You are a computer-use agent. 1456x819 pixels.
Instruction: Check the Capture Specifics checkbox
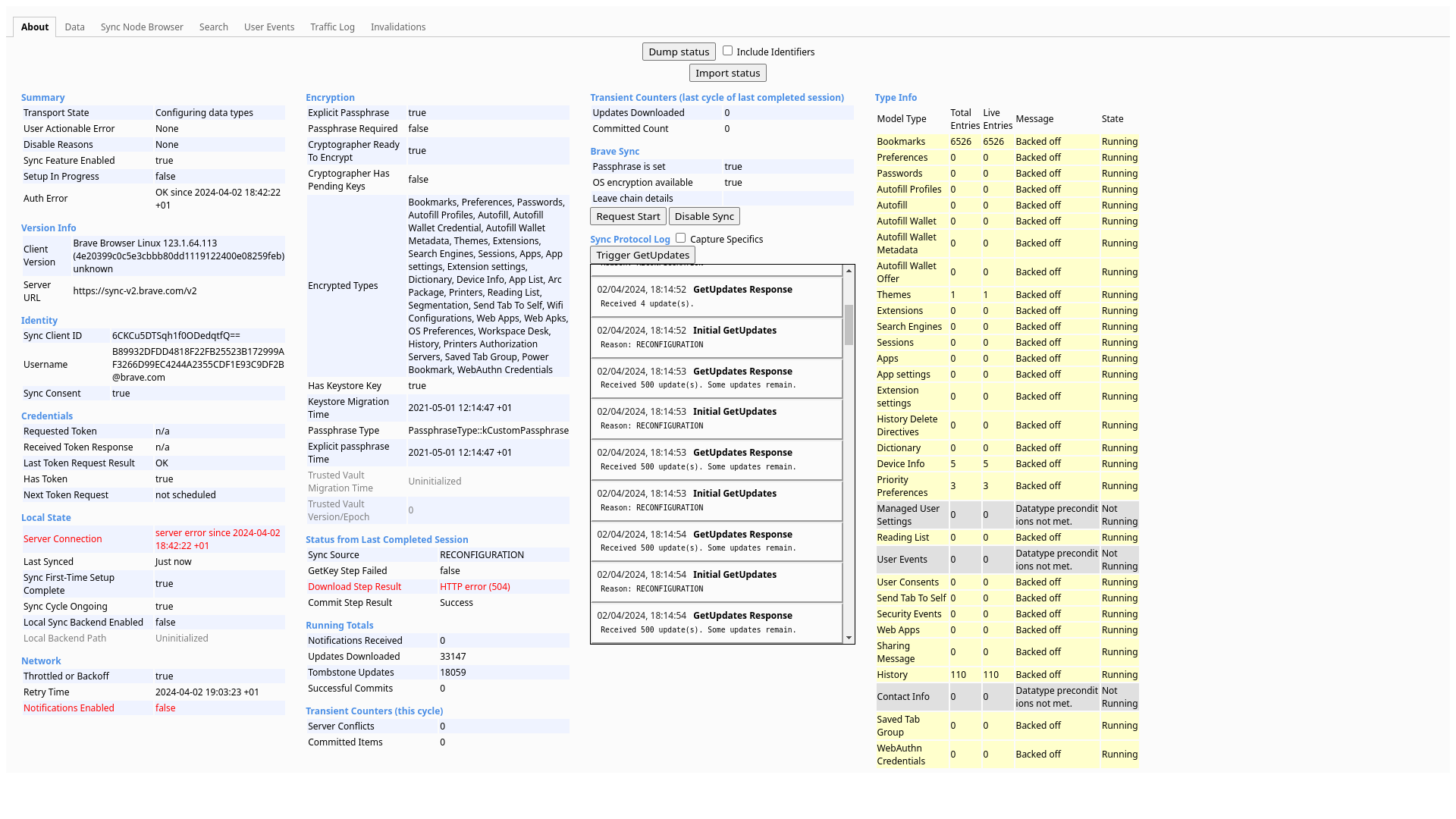coord(680,238)
